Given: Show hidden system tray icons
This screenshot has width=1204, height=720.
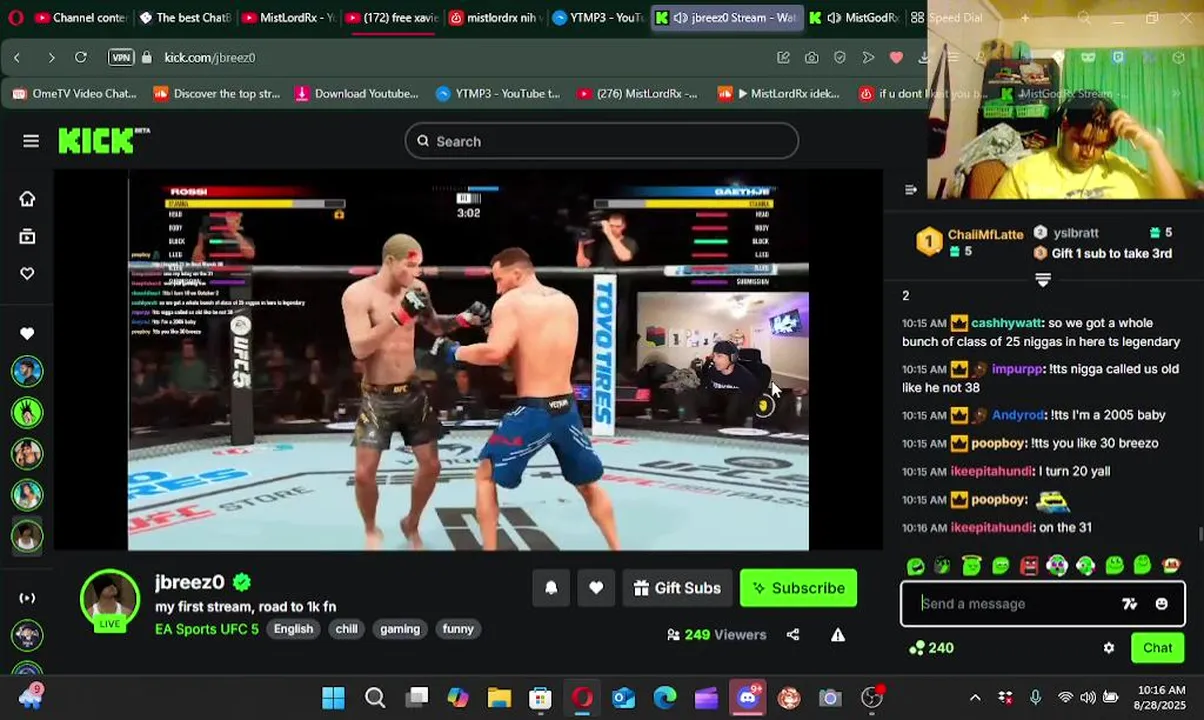Looking at the screenshot, I should pos(975,698).
